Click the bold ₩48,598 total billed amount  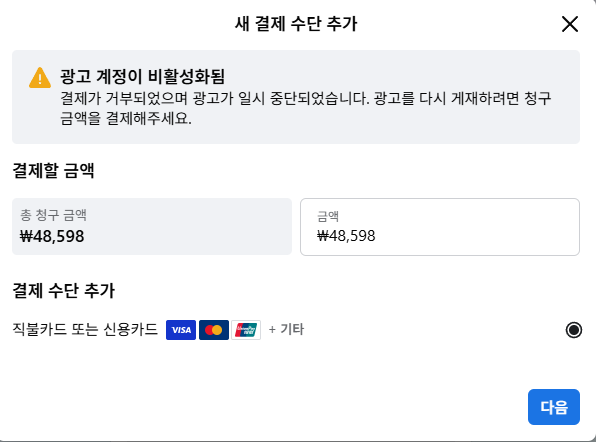coord(52,236)
